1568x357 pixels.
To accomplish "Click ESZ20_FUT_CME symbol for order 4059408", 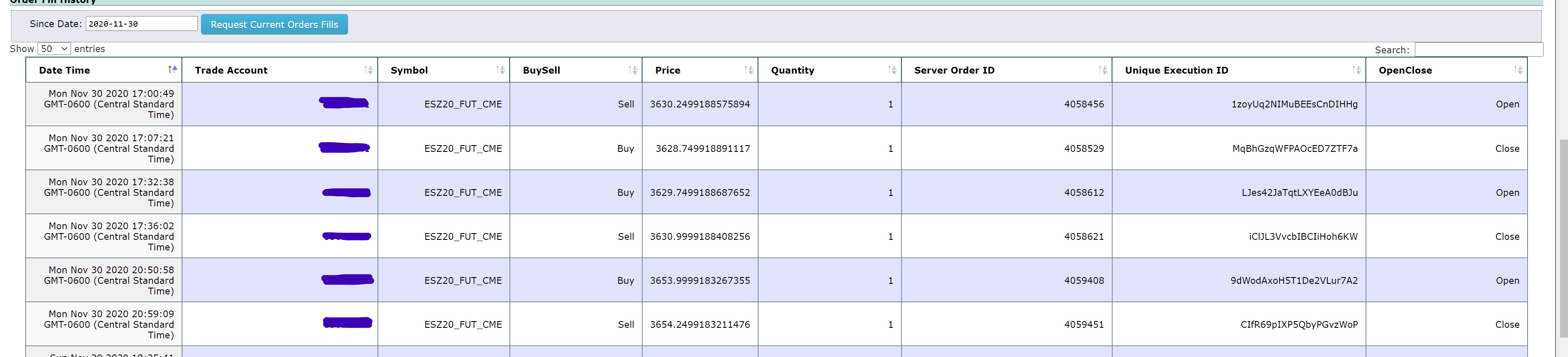I will click(463, 280).
